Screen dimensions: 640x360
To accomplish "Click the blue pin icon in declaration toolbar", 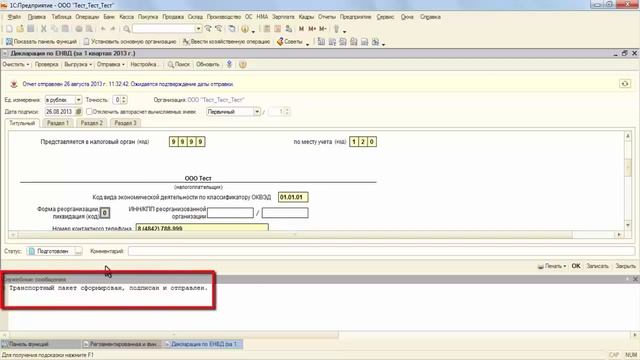I will coord(229,64).
